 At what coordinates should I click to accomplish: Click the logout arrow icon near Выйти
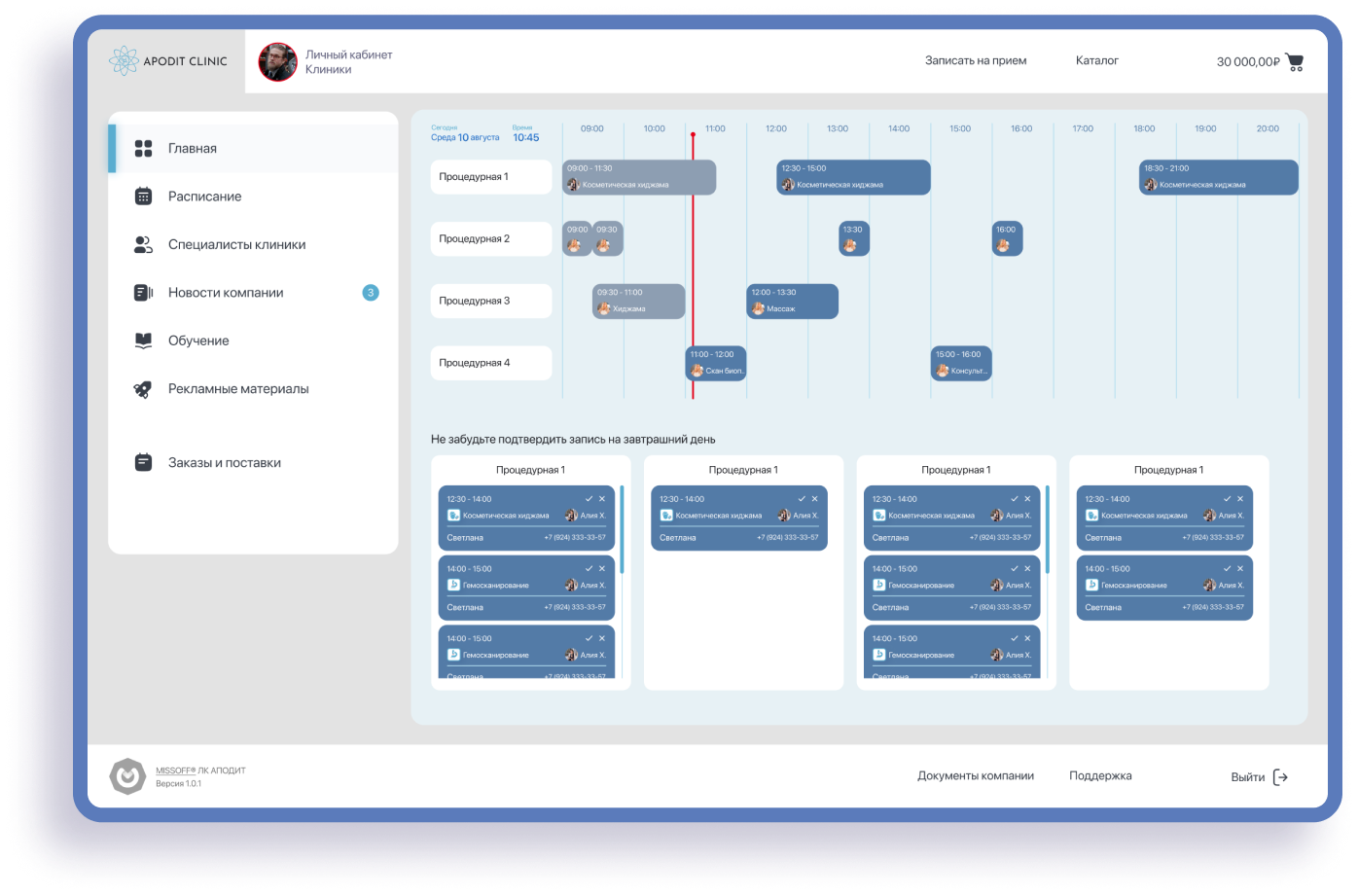pyautogui.click(x=1280, y=777)
